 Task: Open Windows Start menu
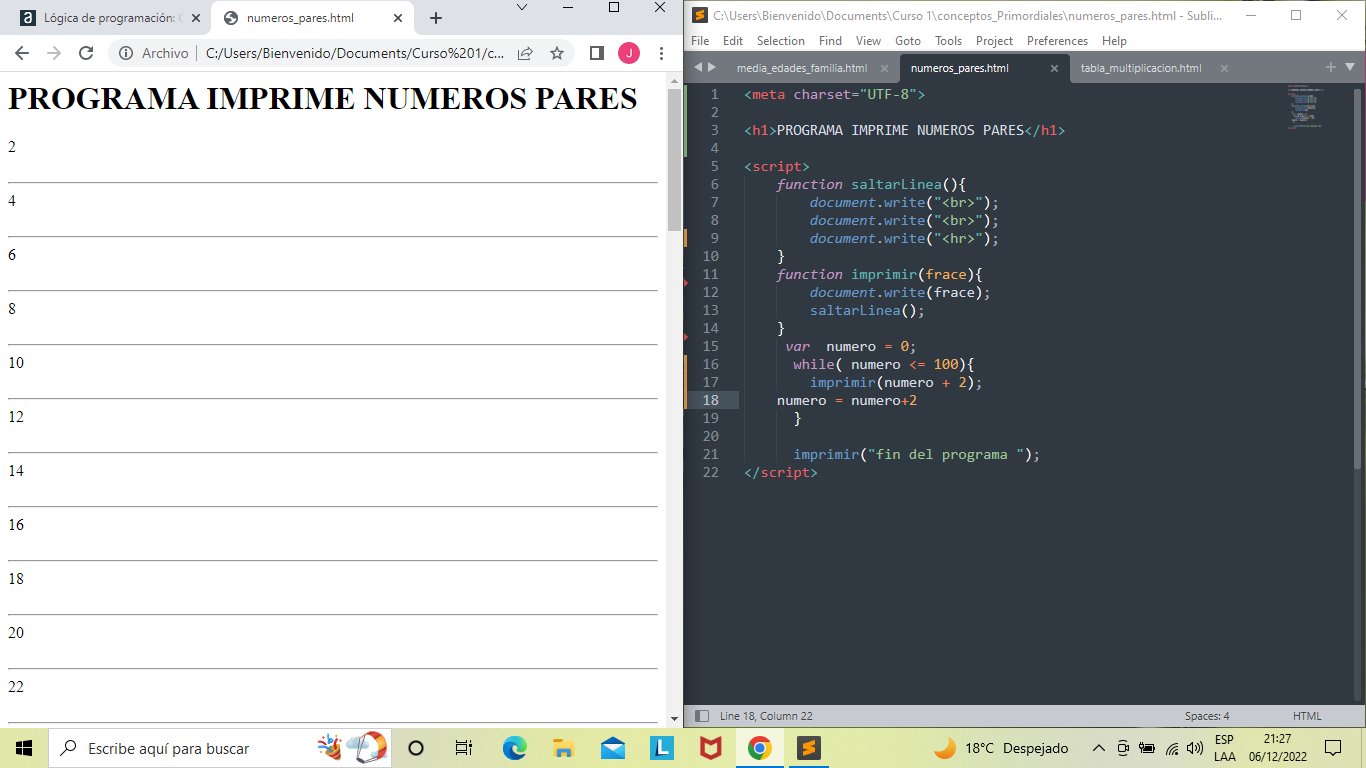pyautogui.click(x=24, y=748)
